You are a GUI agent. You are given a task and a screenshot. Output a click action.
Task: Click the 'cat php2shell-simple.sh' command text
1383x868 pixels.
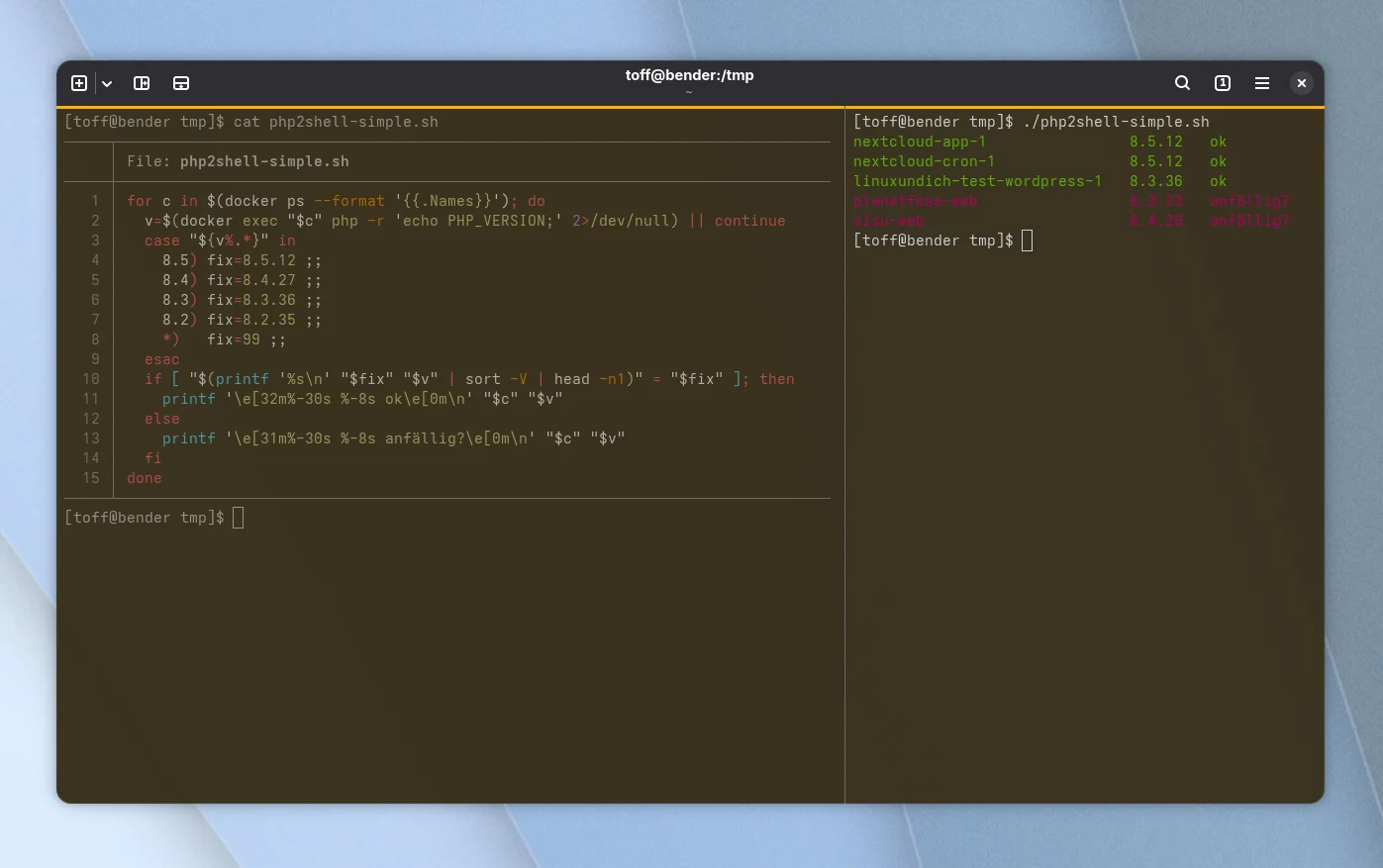[336, 122]
